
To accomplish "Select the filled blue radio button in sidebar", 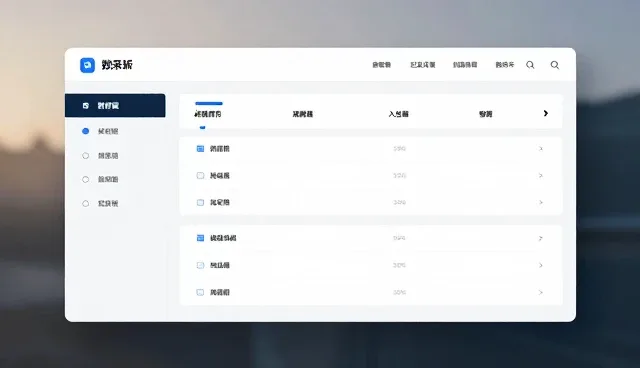I will [86, 131].
